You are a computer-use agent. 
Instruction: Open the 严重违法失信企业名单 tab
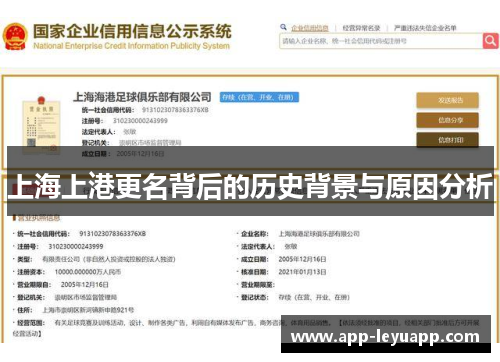pos(425,28)
